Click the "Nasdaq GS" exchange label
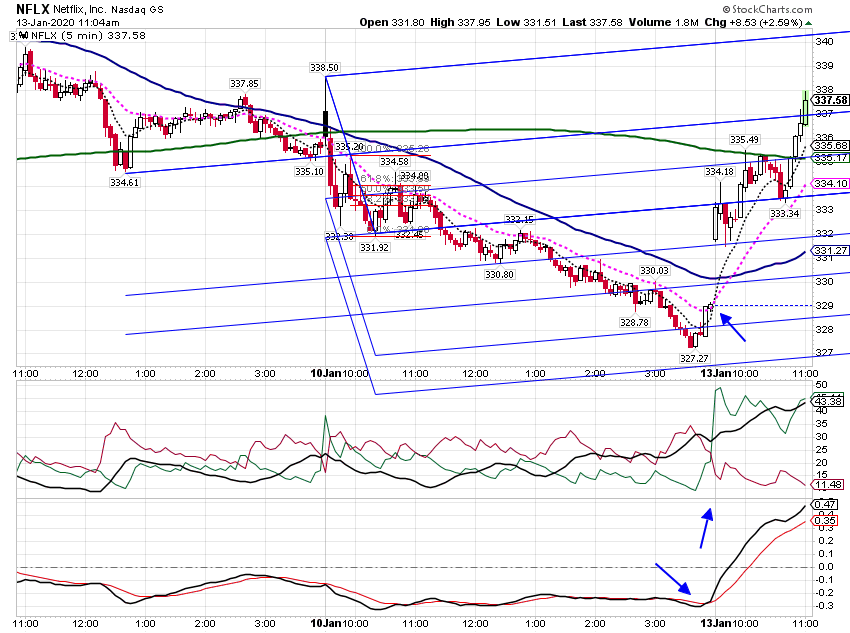This screenshot has width=850, height=633. coord(137,10)
